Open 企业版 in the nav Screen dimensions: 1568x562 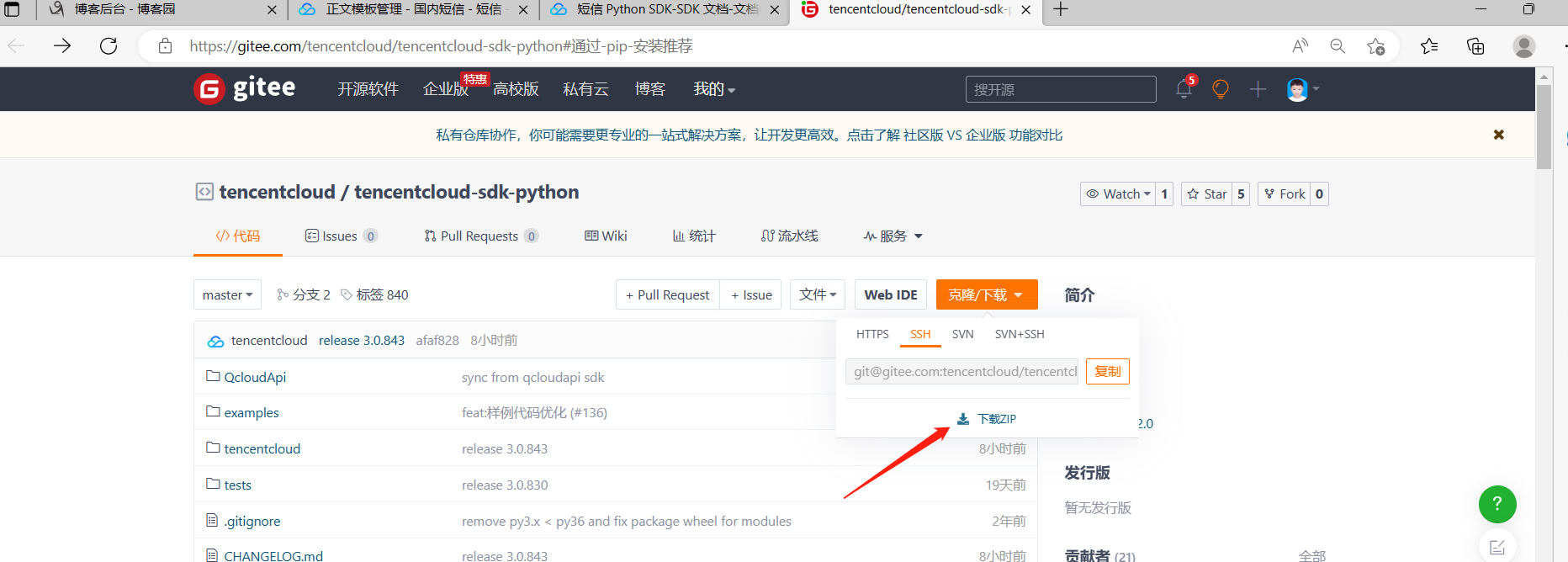click(445, 89)
